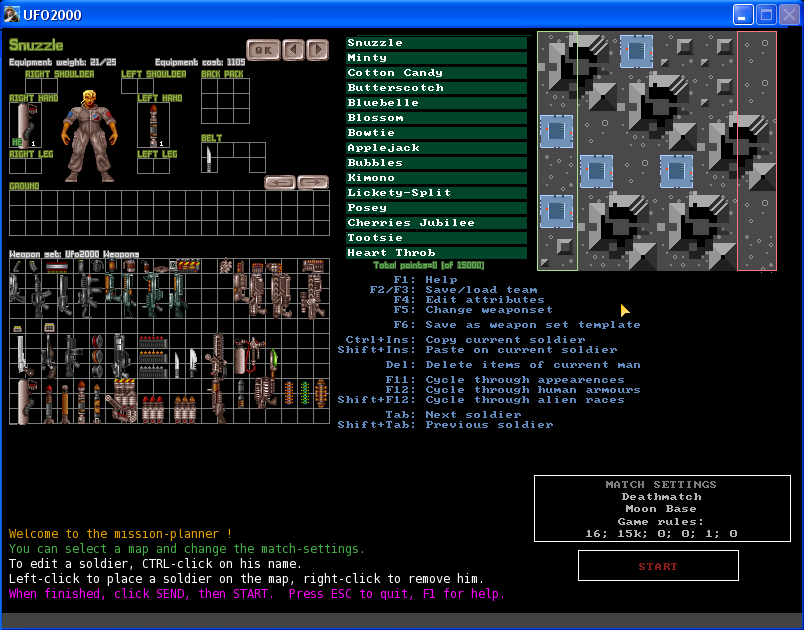Select soldier Snuzzle in the roster list

(x=436, y=43)
